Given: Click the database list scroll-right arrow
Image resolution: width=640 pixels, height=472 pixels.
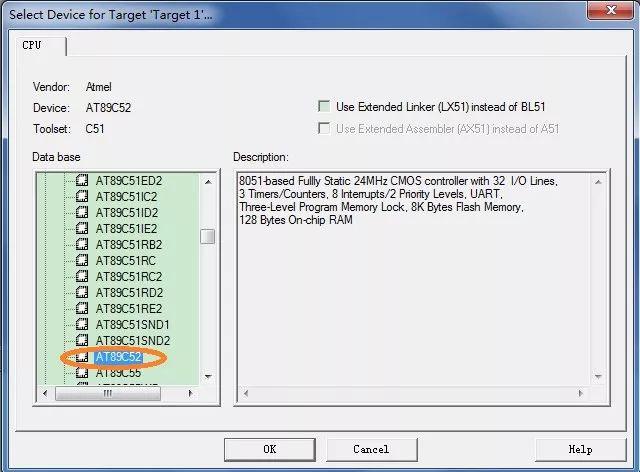Looking at the screenshot, I should pos(190,394).
